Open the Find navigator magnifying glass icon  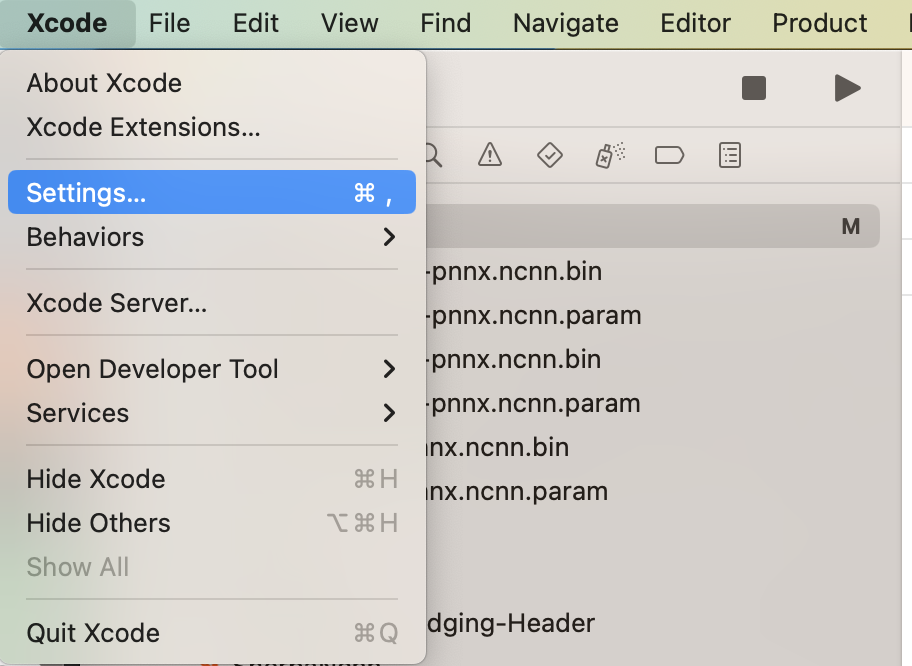tap(433, 155)
